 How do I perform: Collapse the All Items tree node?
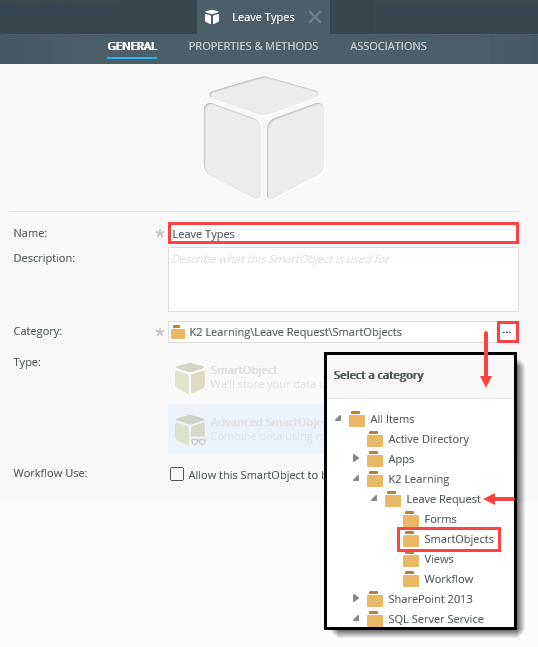pos(339,418)
